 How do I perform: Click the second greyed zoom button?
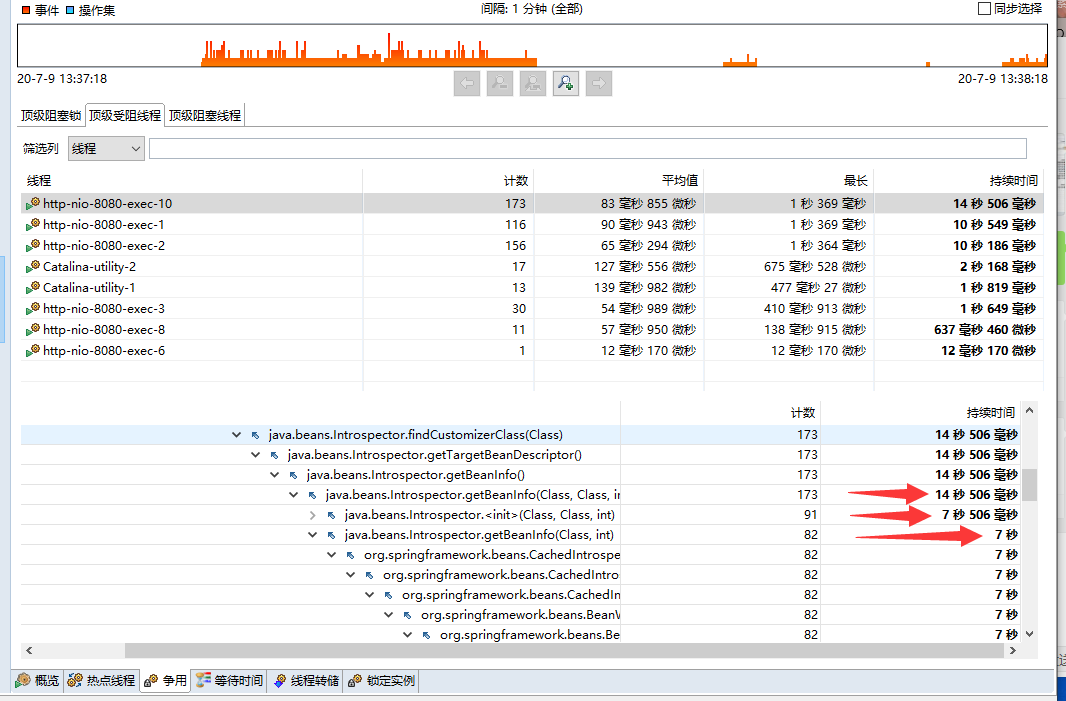(x=533, y=83)
